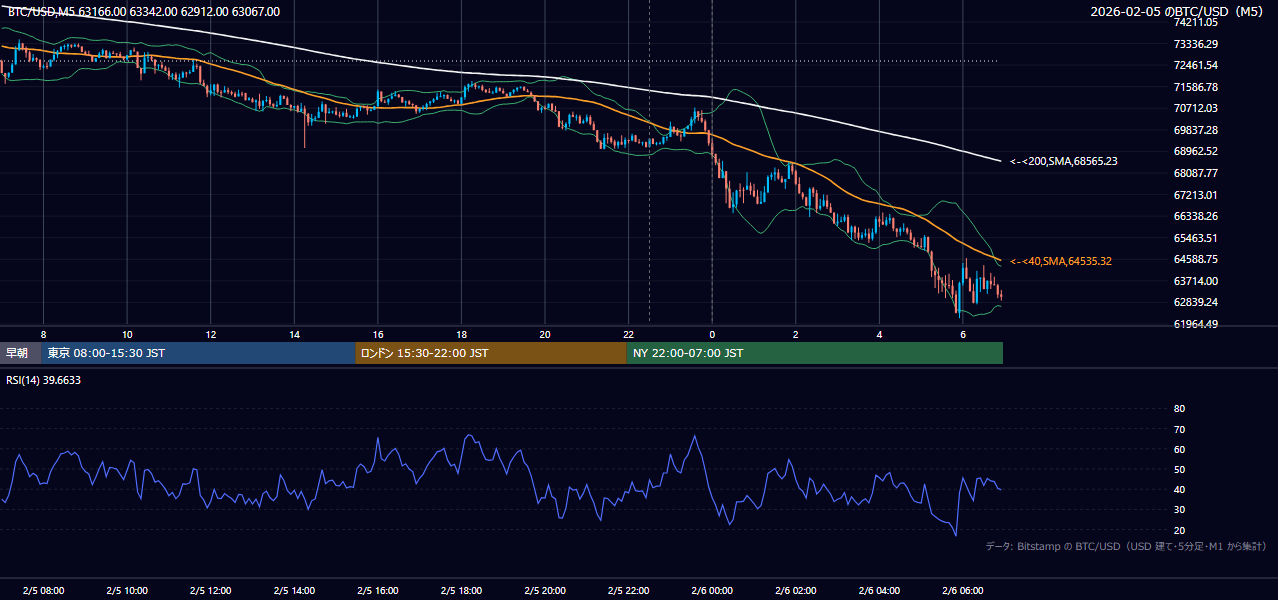The height and width of the screenshot is (600, 1278).
Task: Click price axis label 72461.54
Action: (x=1195, y=65)
